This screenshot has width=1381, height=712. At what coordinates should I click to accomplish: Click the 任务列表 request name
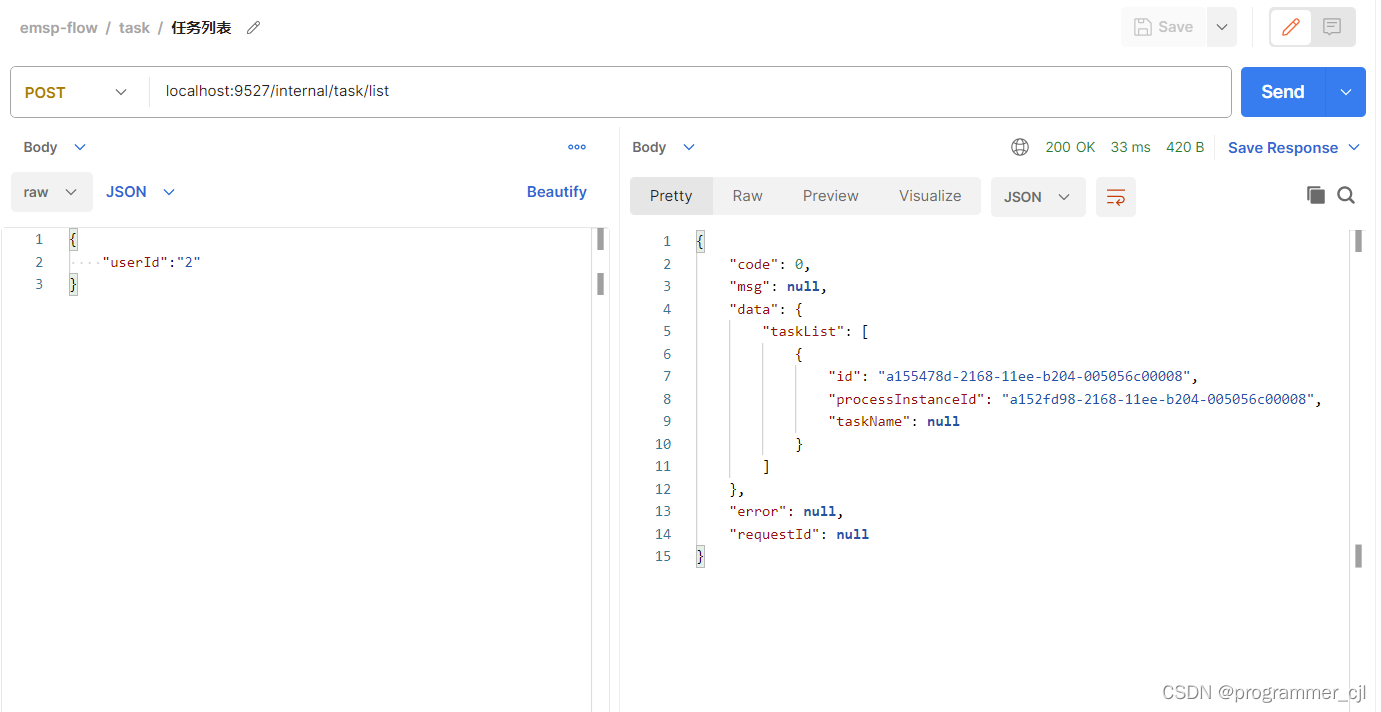pyautogui.click(x=201, y=28)
